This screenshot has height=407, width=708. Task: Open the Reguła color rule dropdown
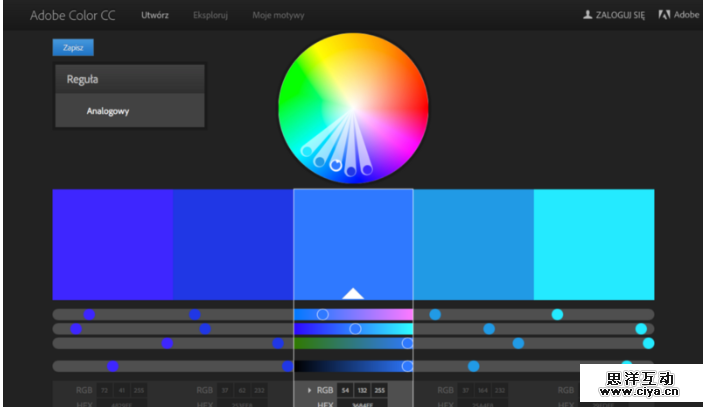pos(129,79)
